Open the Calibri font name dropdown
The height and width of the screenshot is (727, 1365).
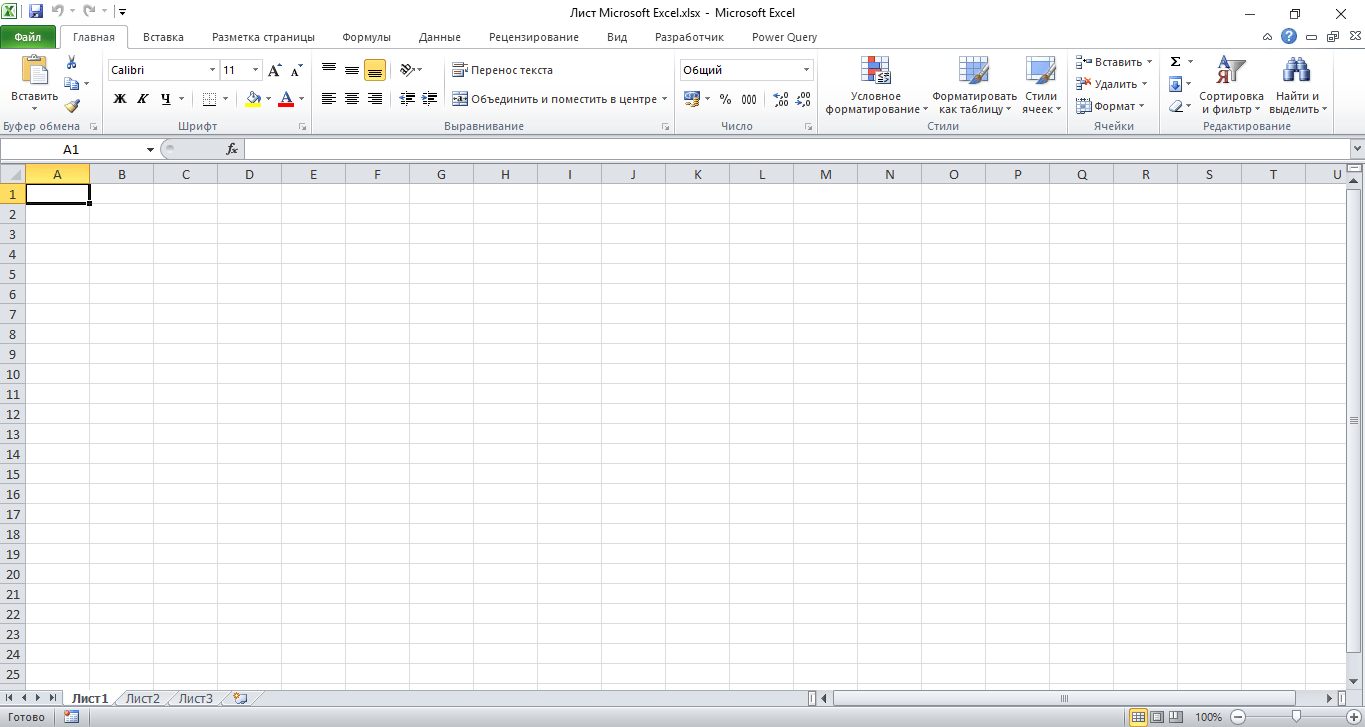click(212, 71)
